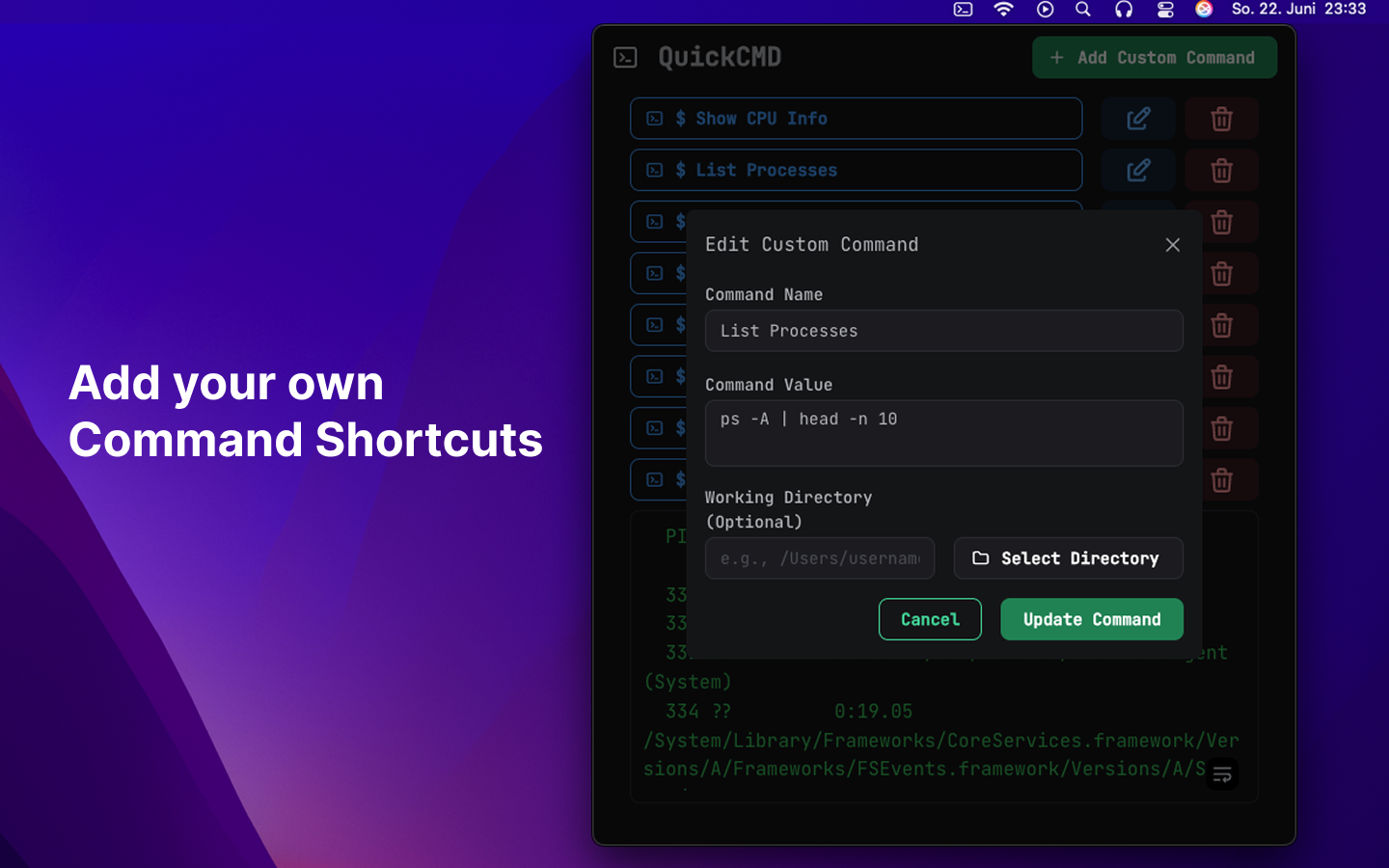Click the date and time in menu bar

[x=1298, y=10]
